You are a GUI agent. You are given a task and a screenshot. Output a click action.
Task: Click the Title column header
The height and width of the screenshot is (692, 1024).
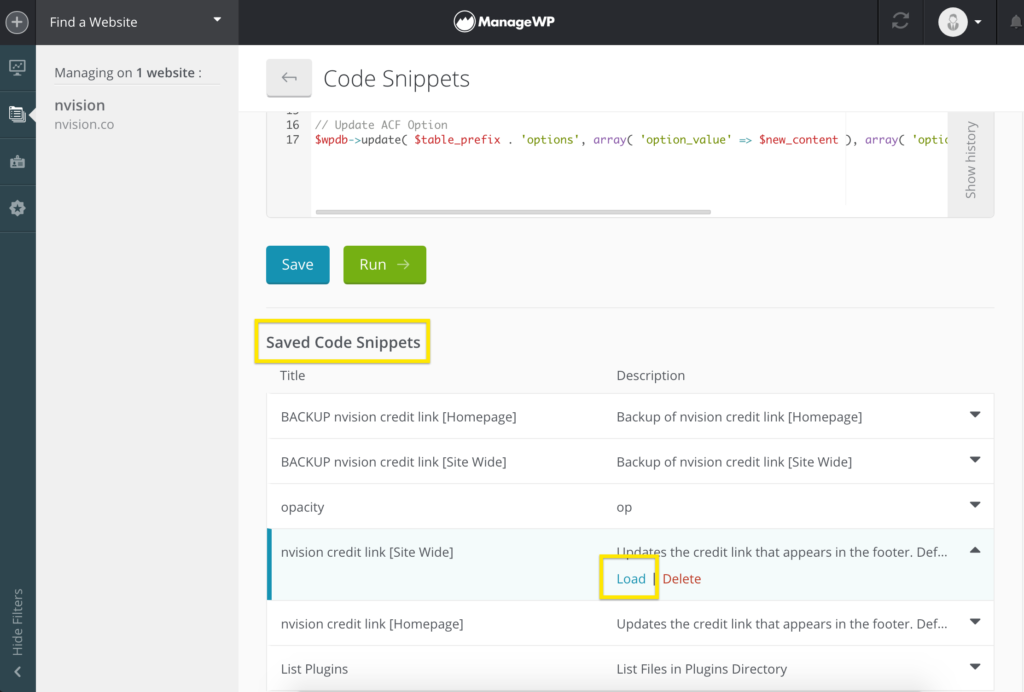[293, 375]
